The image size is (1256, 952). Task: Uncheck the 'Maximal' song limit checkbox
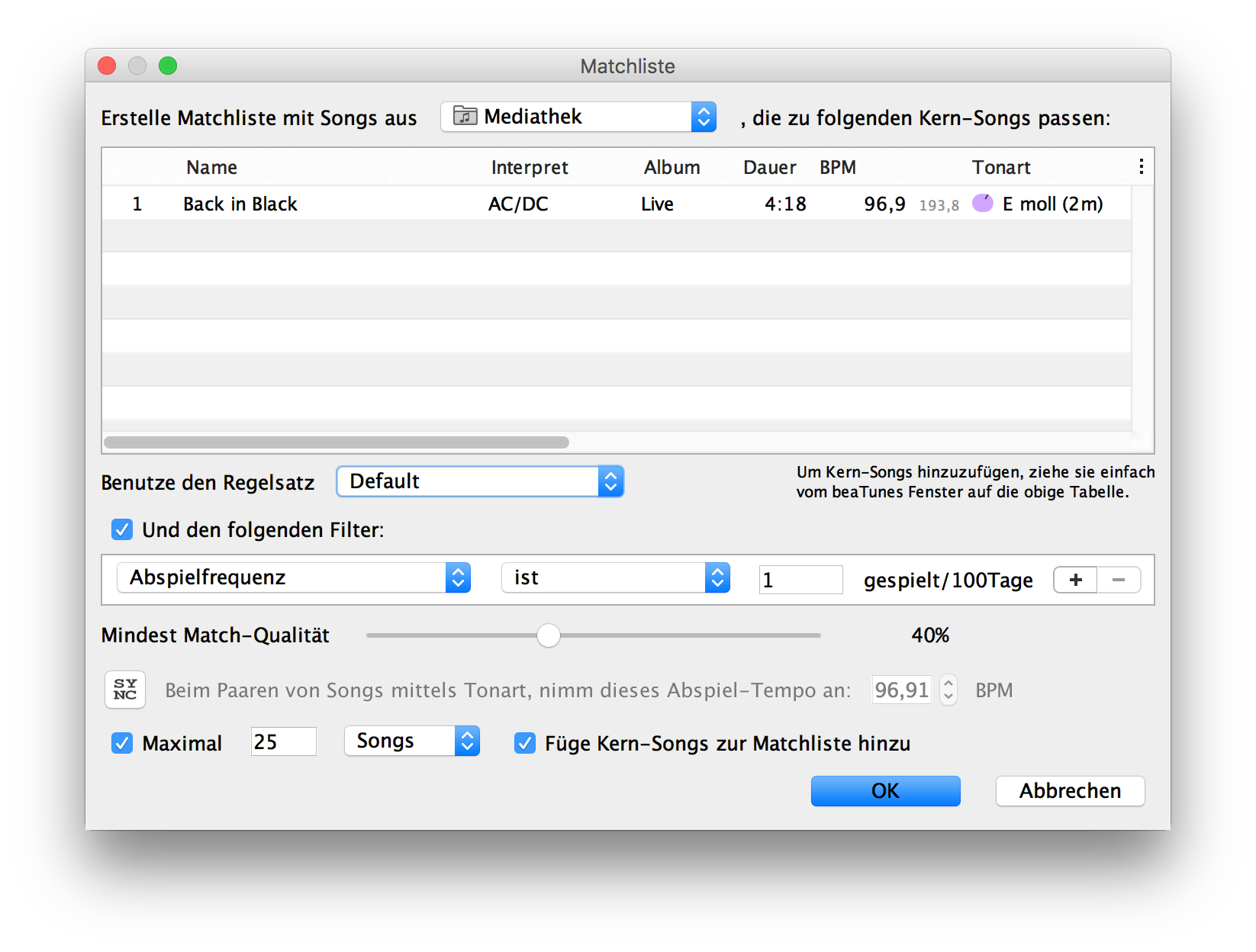click(x=122, y=743)
